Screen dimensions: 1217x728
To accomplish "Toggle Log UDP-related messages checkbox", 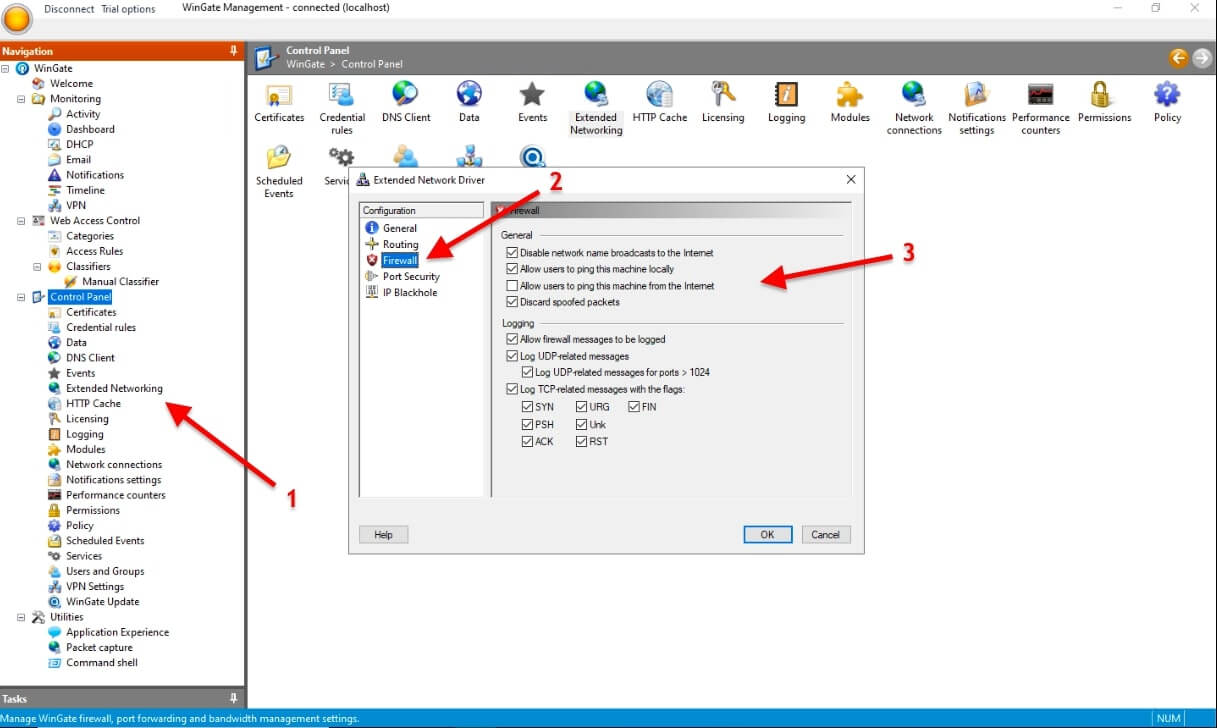I will [x=513, y=356].
